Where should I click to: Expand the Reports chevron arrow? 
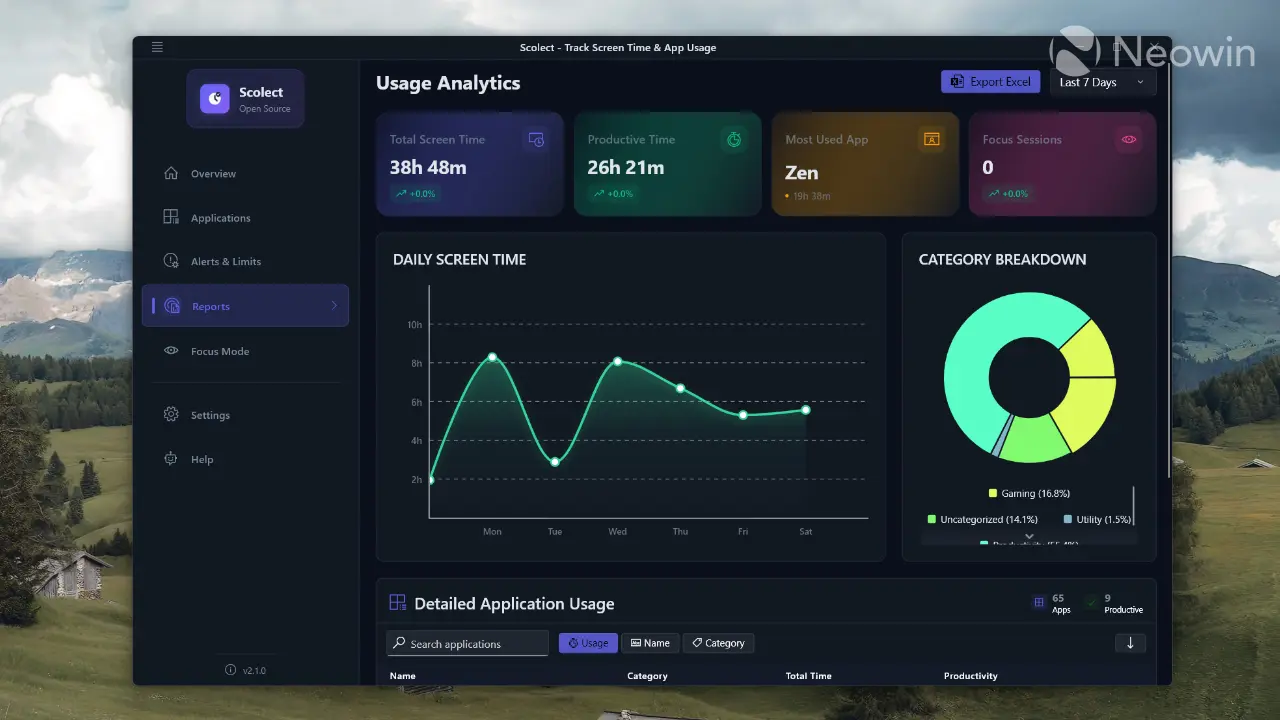[334, 306]
